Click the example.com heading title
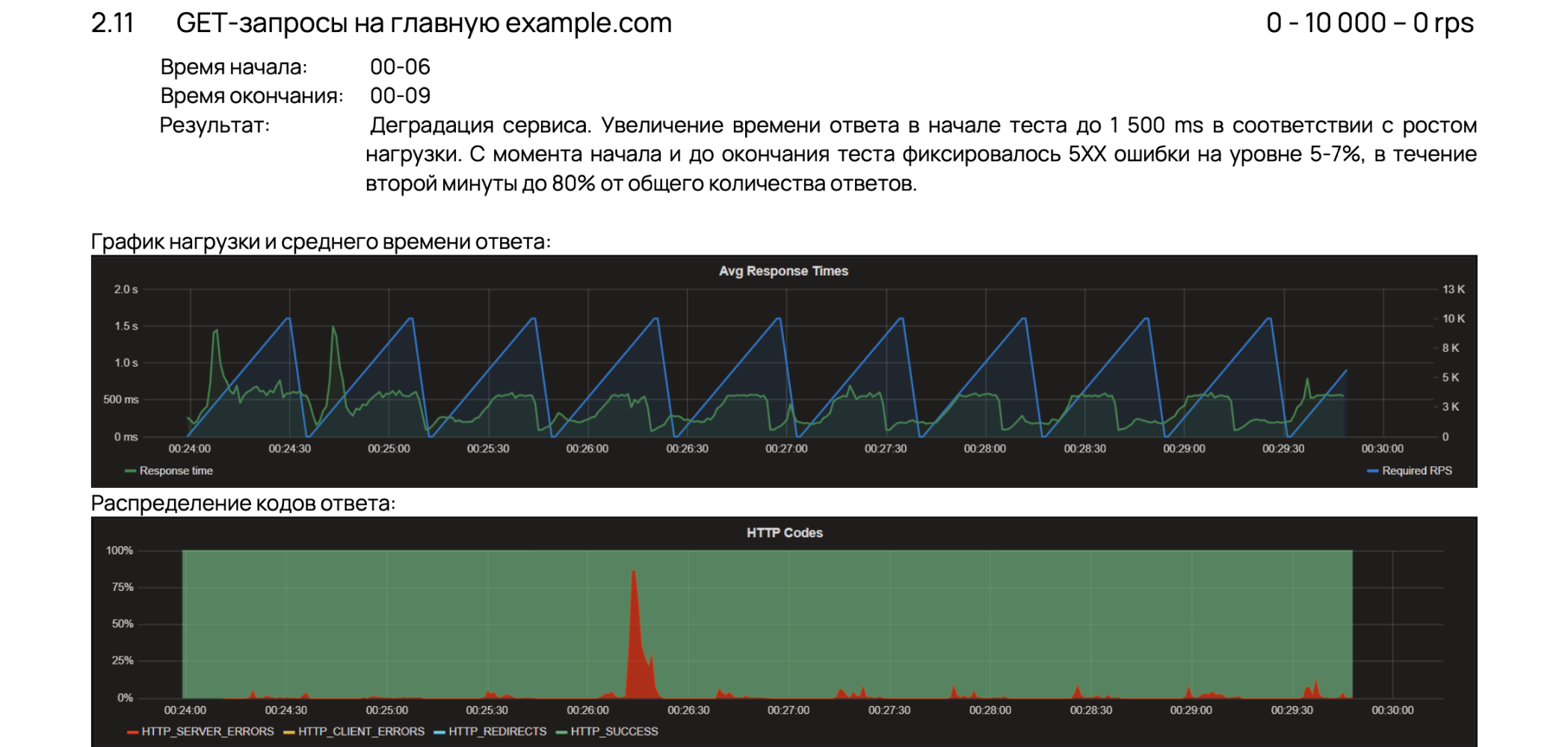The height and width of the screenshot is (747, 1568). [424, 23]
